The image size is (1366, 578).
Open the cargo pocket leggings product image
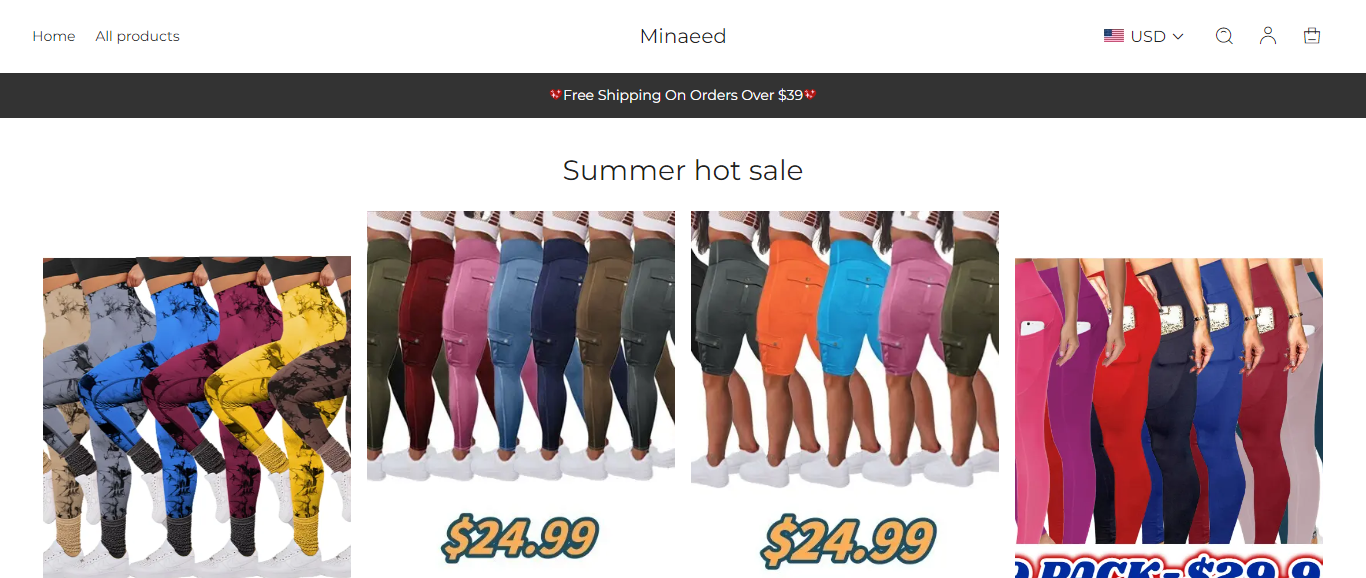tap(521, 394)
